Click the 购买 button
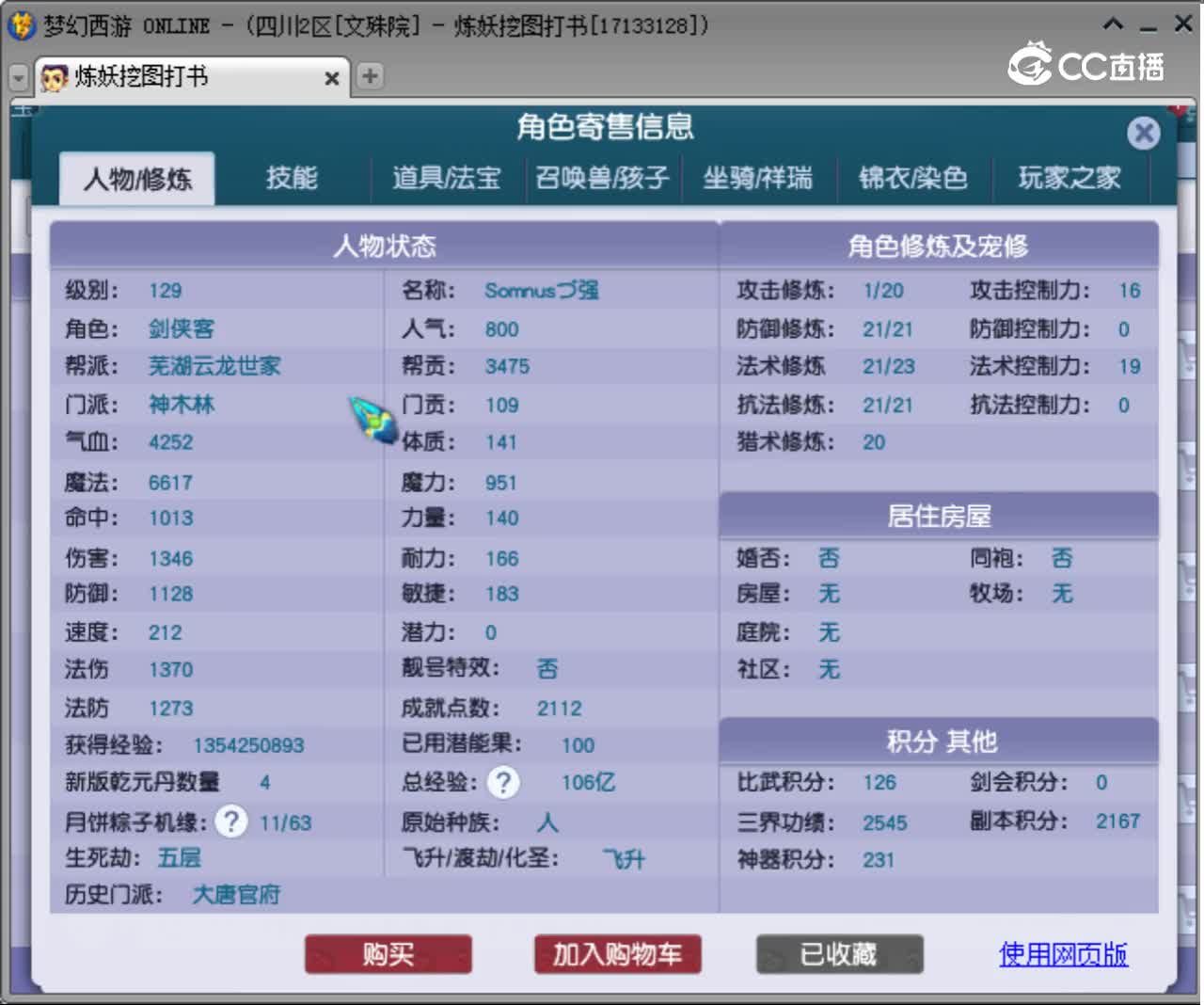1204x1005 pixels. coord(388,954)
